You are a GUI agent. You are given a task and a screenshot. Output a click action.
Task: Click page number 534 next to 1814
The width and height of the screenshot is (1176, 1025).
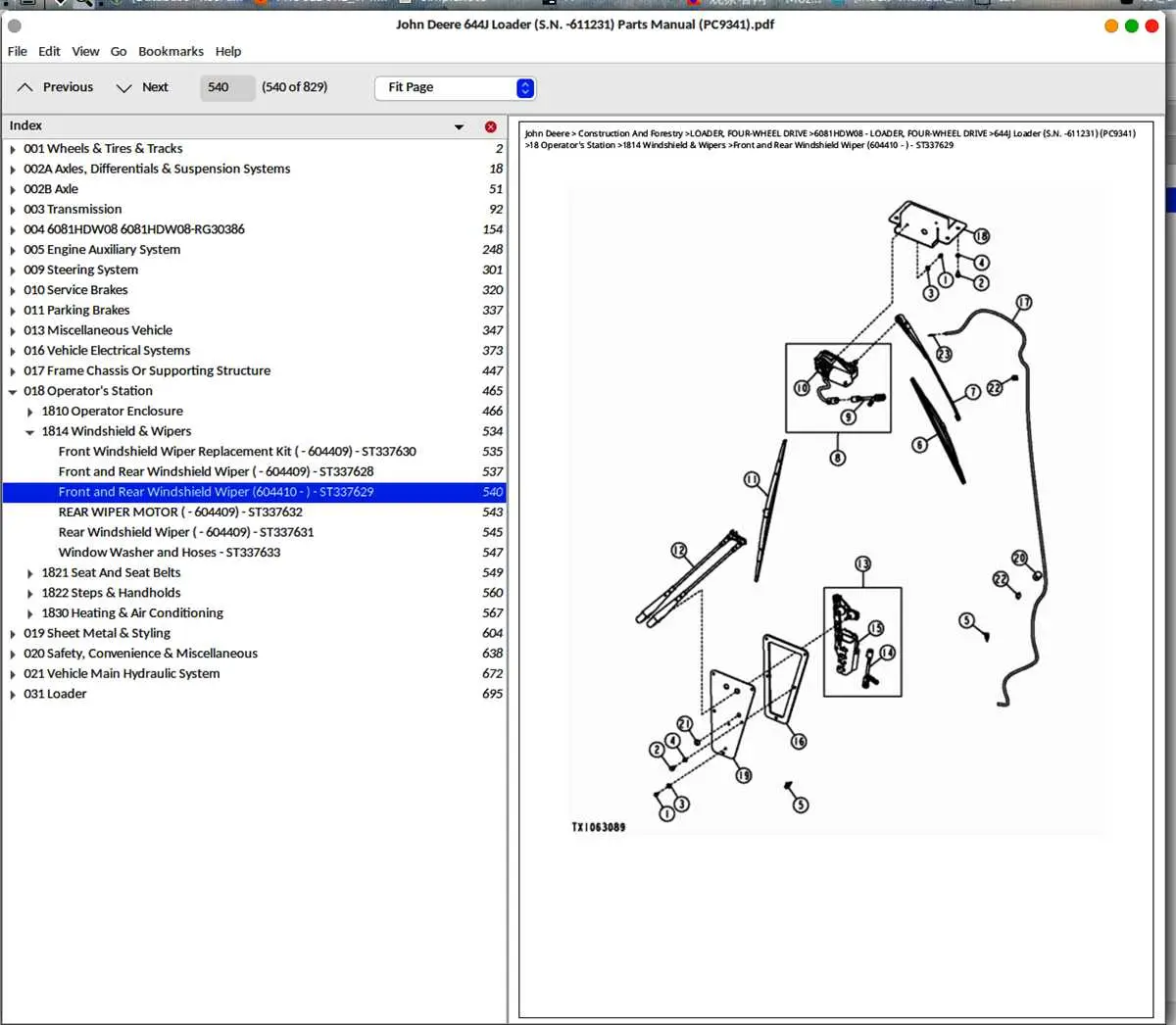point(492,431)
